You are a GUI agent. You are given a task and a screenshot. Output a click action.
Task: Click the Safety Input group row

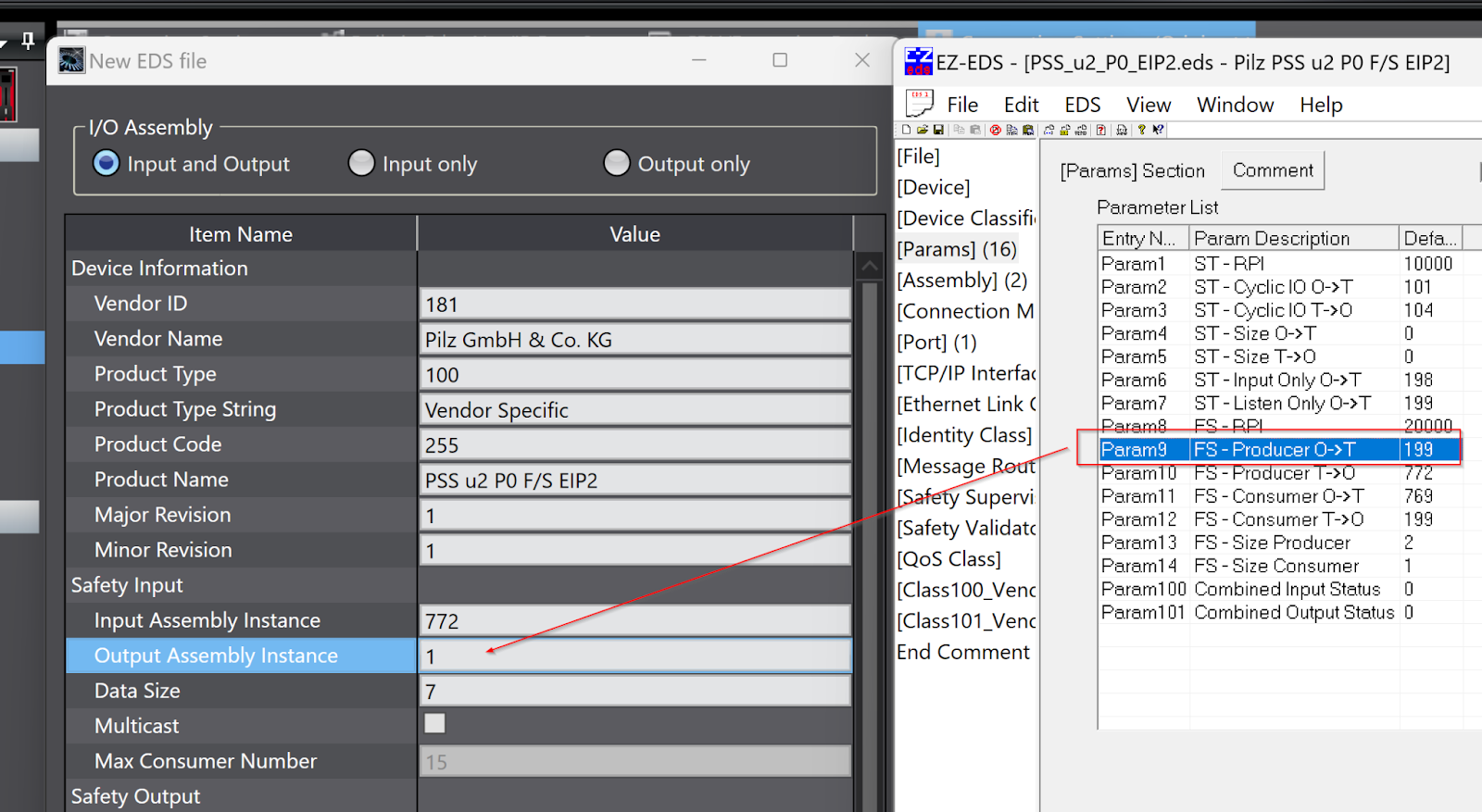point(458,585)
